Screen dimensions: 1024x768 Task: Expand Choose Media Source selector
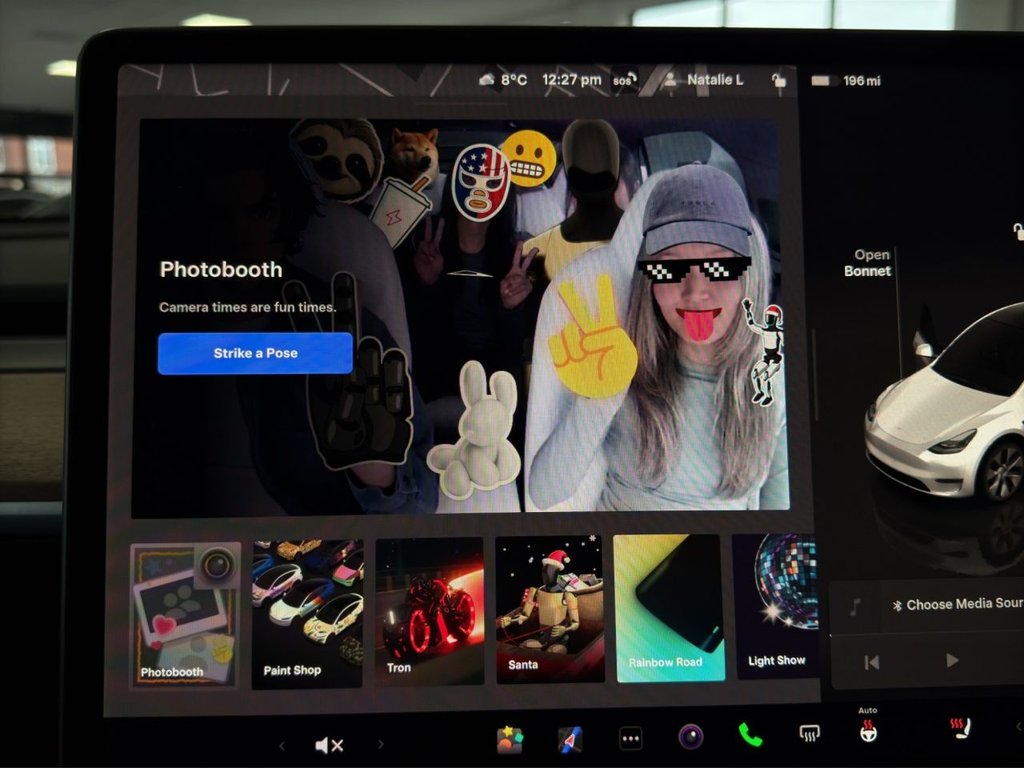pyautogui.click(x=950, y=605)
